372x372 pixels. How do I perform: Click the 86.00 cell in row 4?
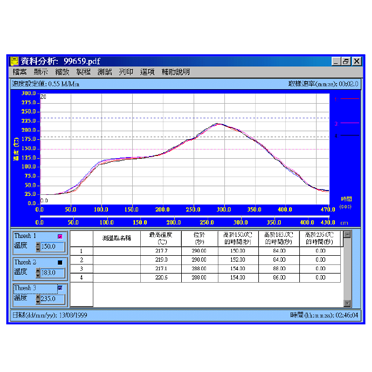(x=279, y=278)
